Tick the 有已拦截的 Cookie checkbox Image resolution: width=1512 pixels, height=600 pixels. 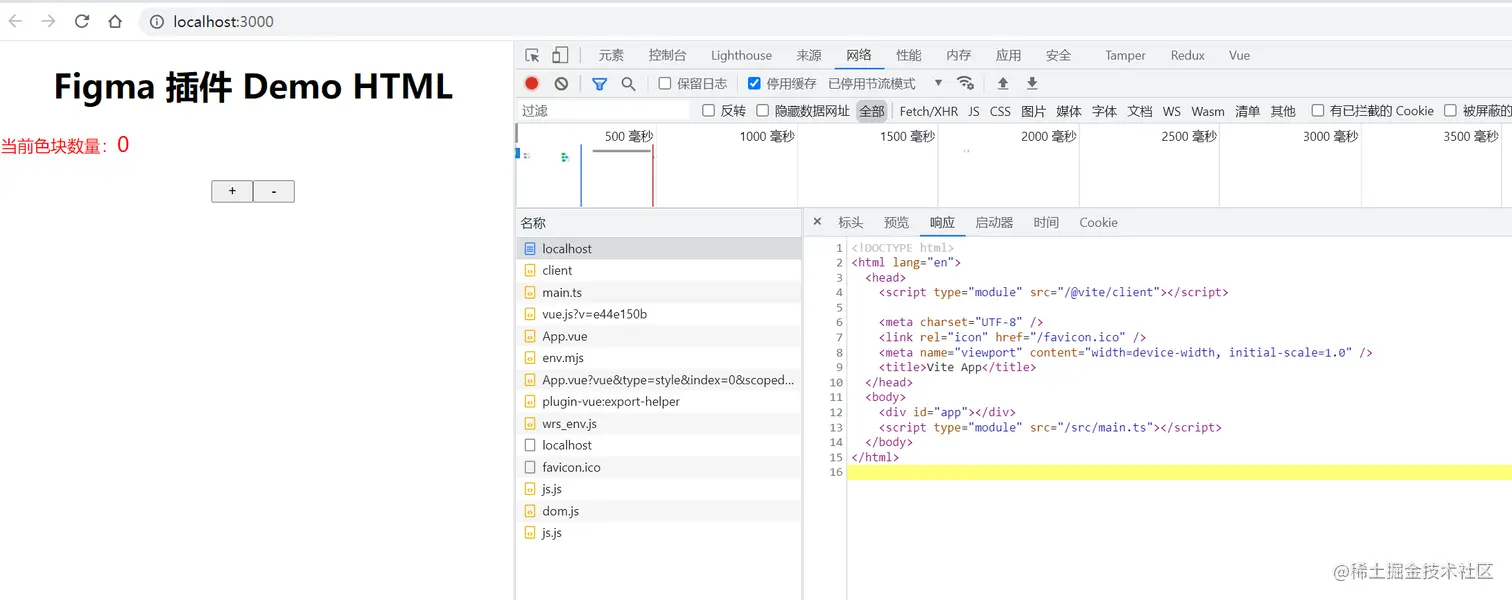tap(1318, 110)
